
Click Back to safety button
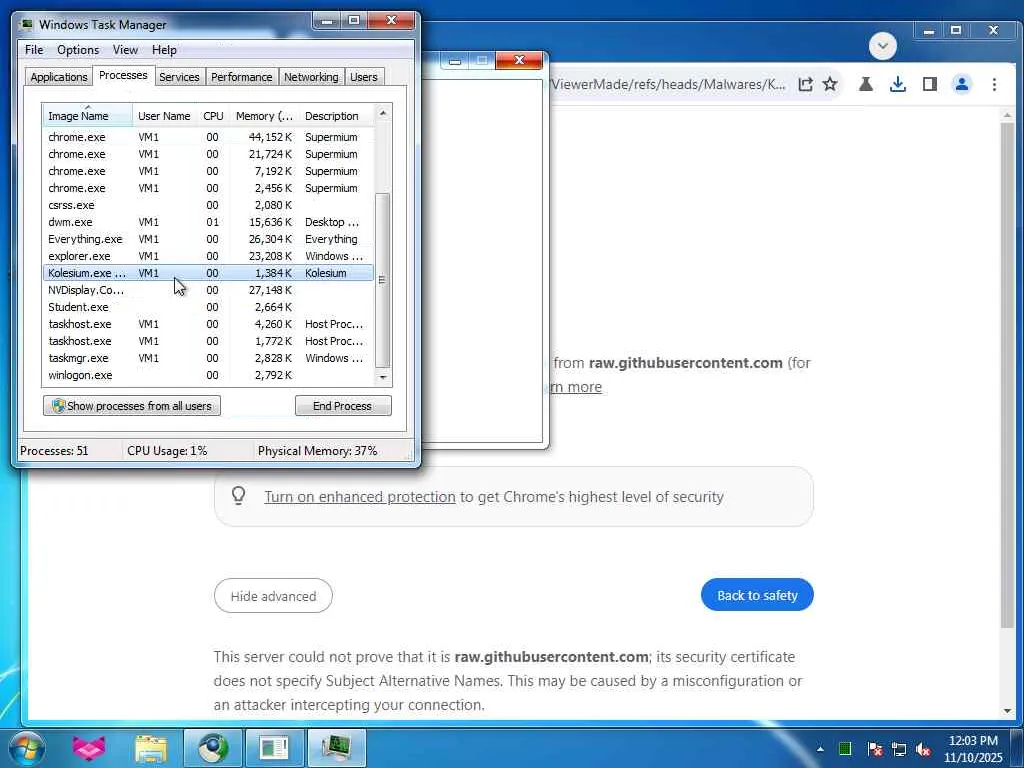click(x=757, y=595)
